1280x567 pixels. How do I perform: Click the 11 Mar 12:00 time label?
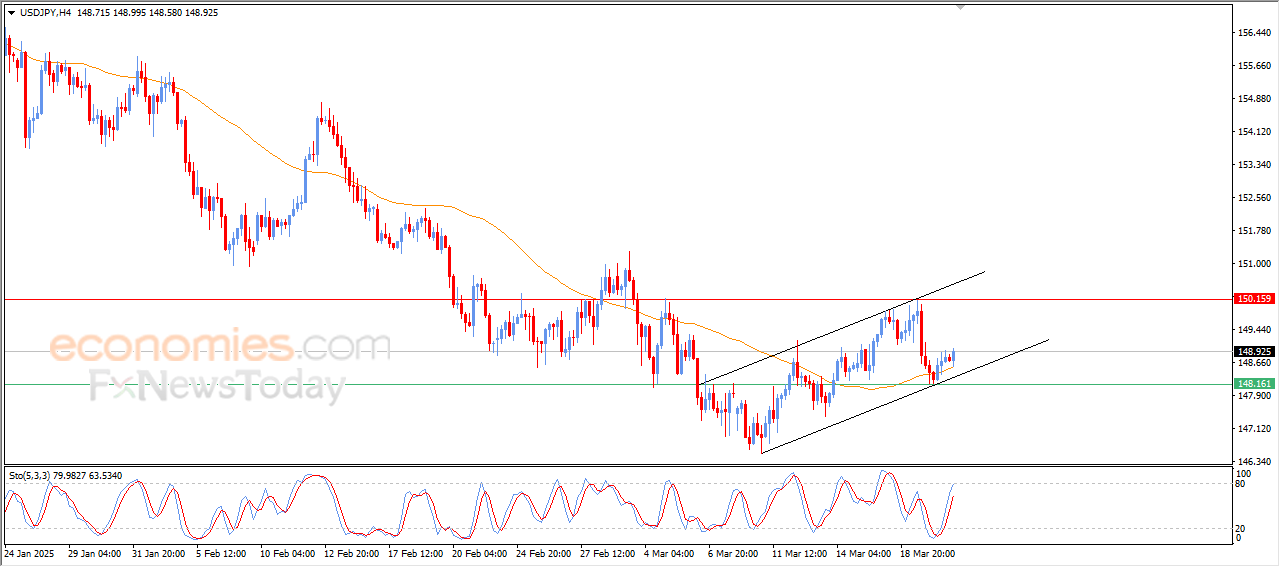799,553
